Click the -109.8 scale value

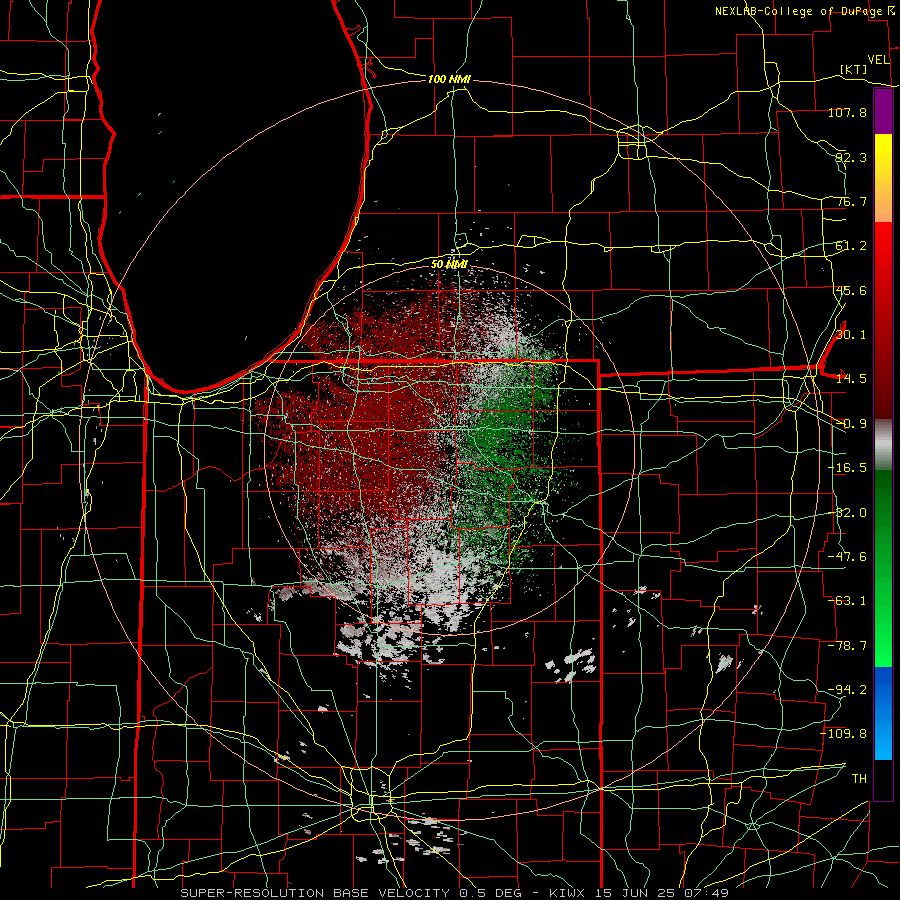point(844,734)
